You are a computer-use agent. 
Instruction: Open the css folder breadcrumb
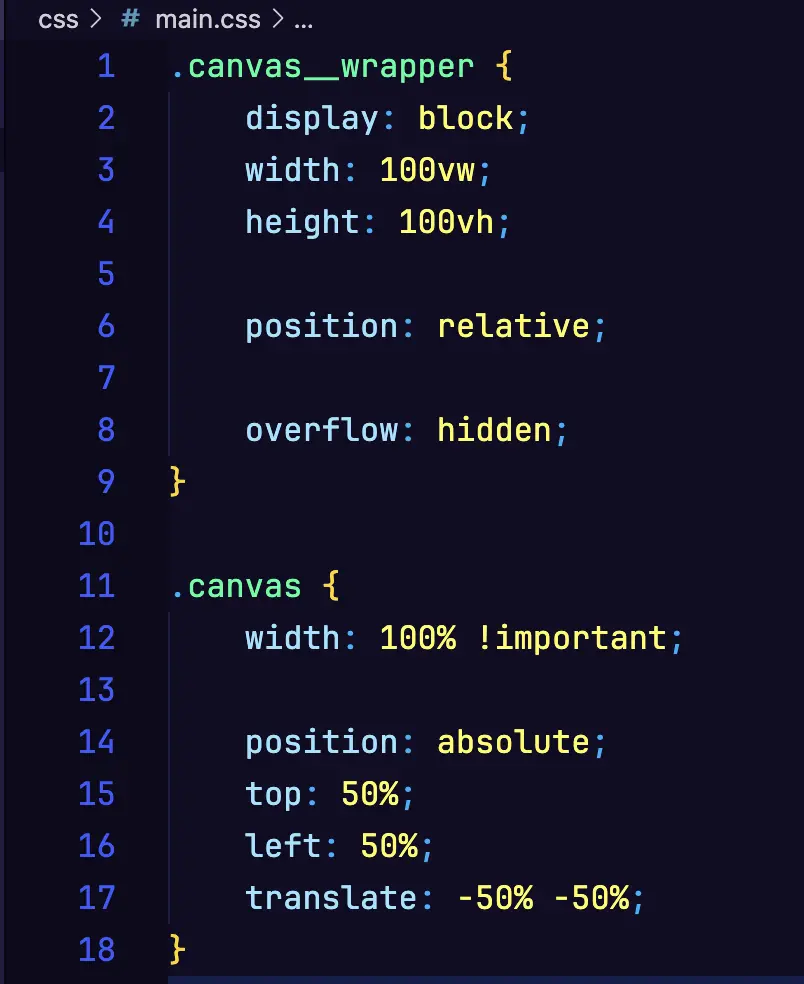click(x=58, y=20)
